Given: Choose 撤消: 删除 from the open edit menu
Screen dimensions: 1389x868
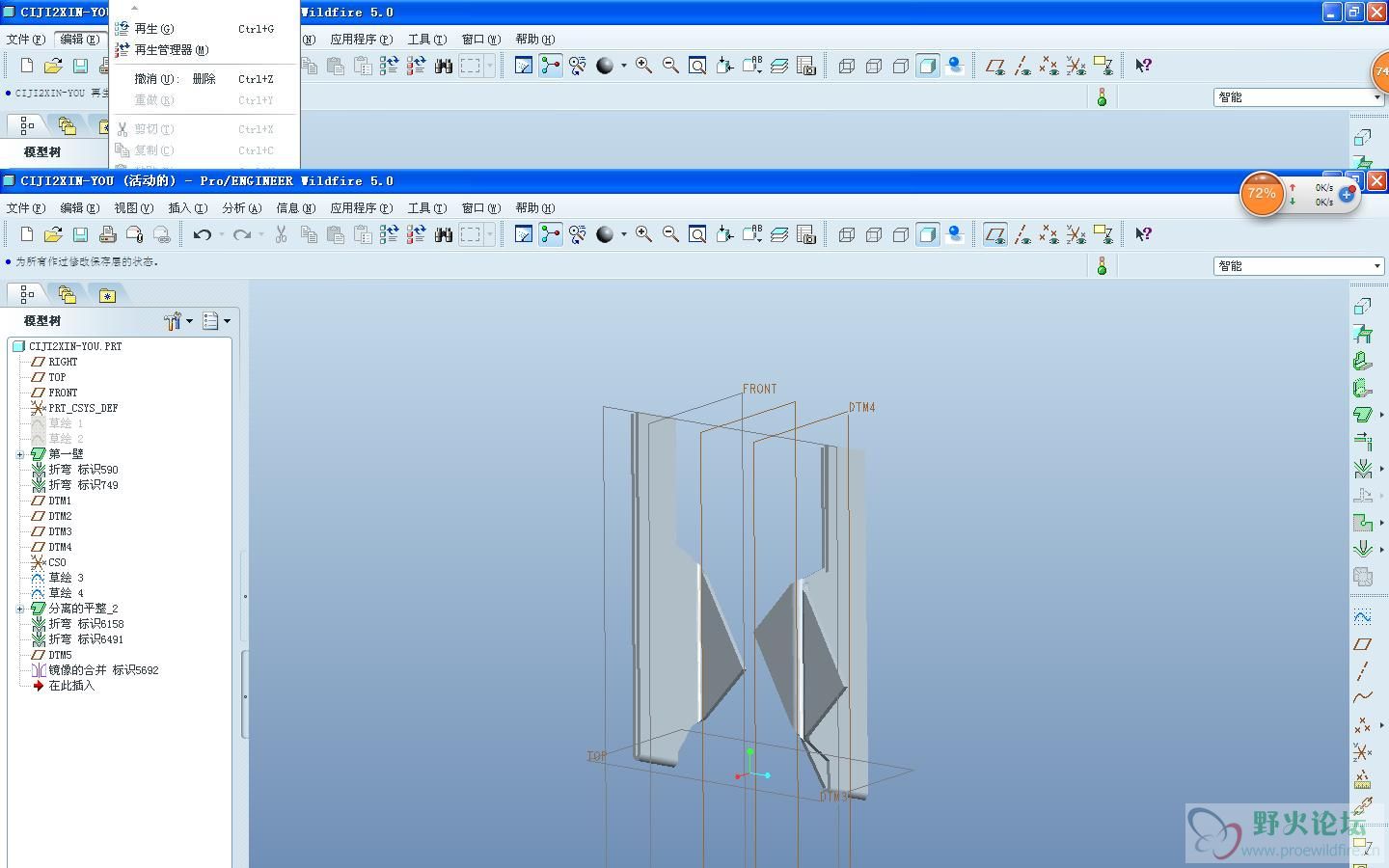Looking at the screenshot, I should 204,79.
